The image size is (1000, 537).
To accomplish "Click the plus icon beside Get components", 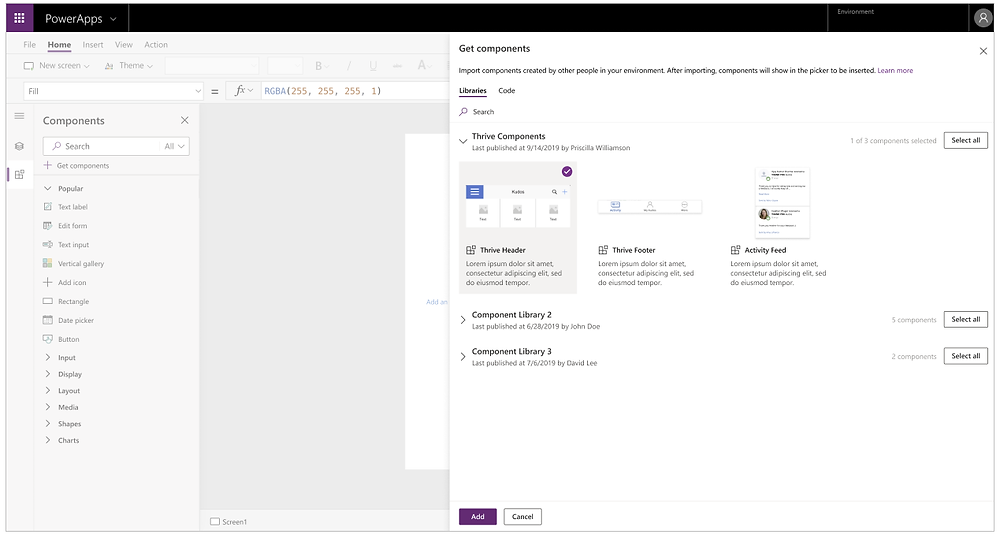I will click(x=47, y=165).
